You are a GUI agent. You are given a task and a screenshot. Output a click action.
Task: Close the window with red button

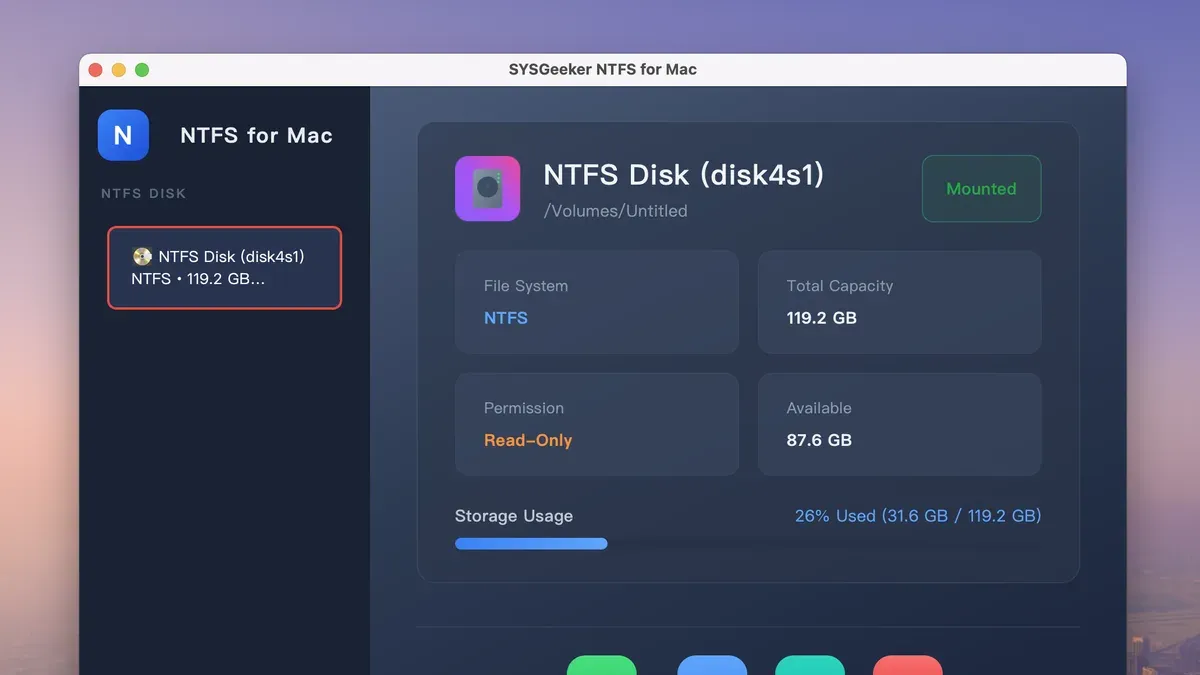click(96, 70)
